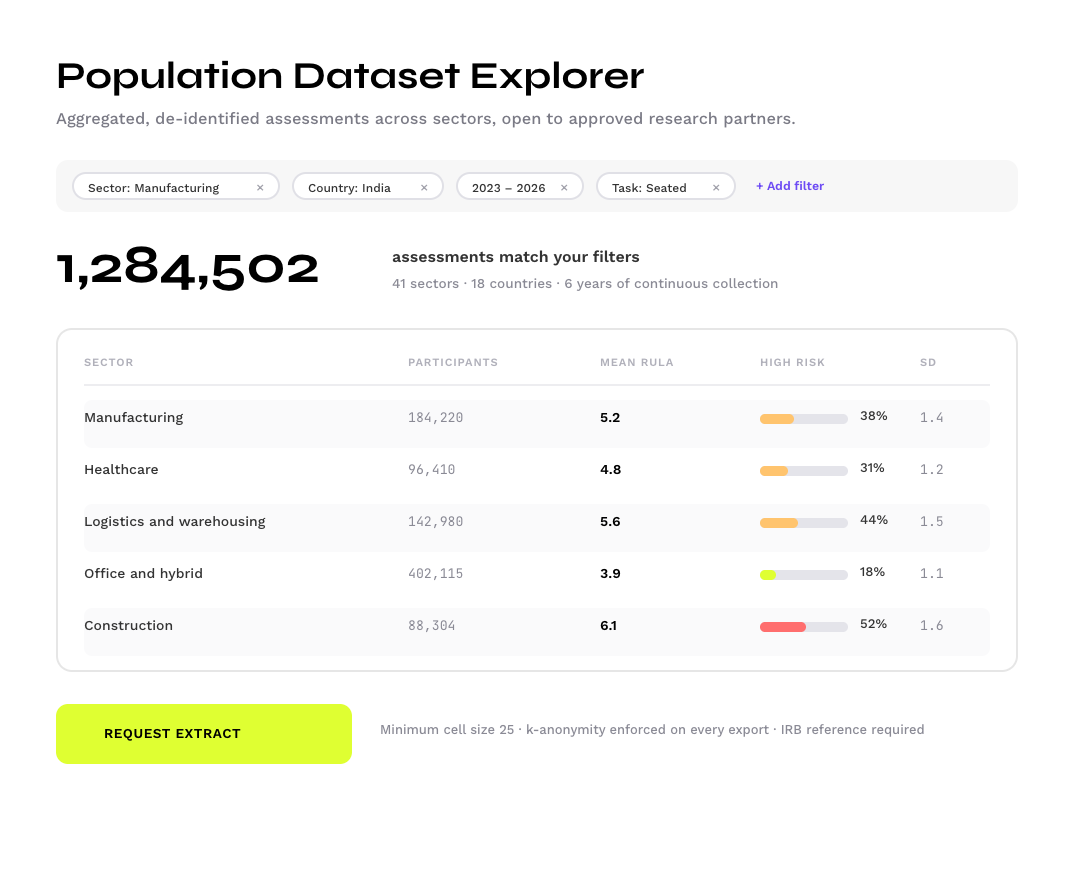Sort by the Participants column header
The width and height of the screenshot is (1074, 876).
click(453, 362)
